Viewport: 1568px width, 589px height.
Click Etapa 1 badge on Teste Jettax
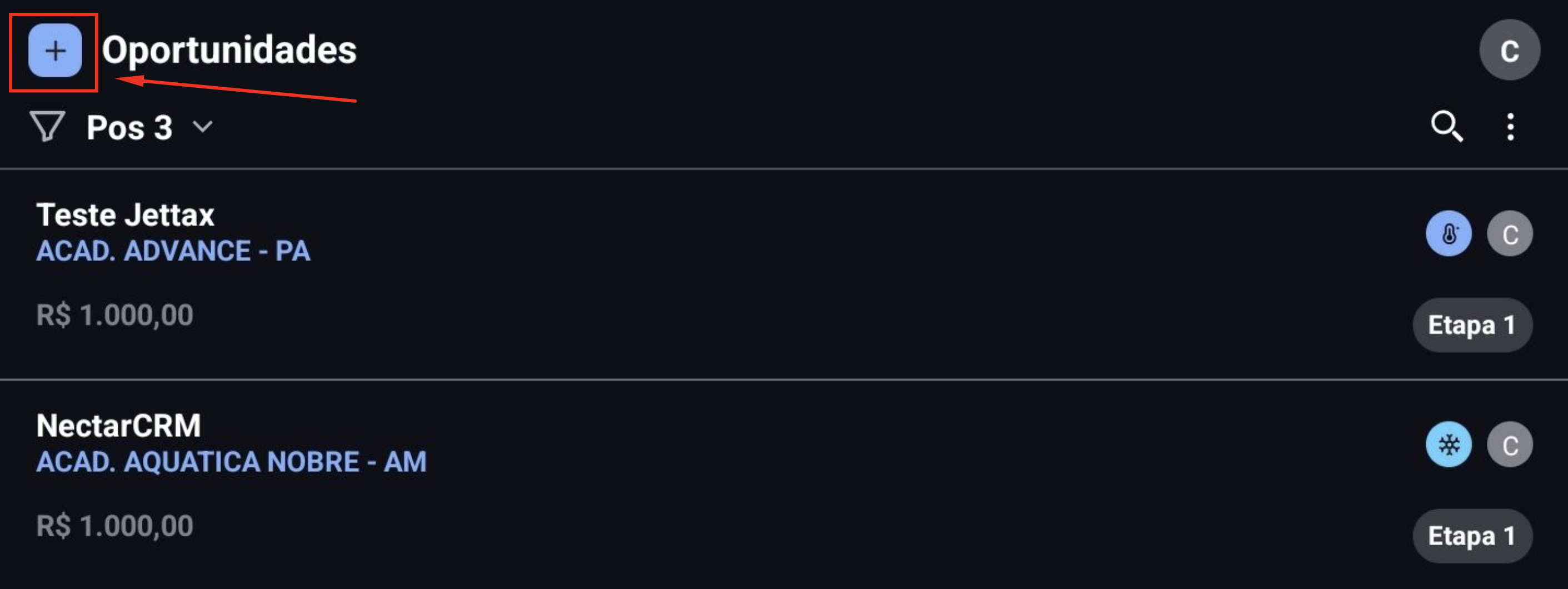coord(1472,325)
